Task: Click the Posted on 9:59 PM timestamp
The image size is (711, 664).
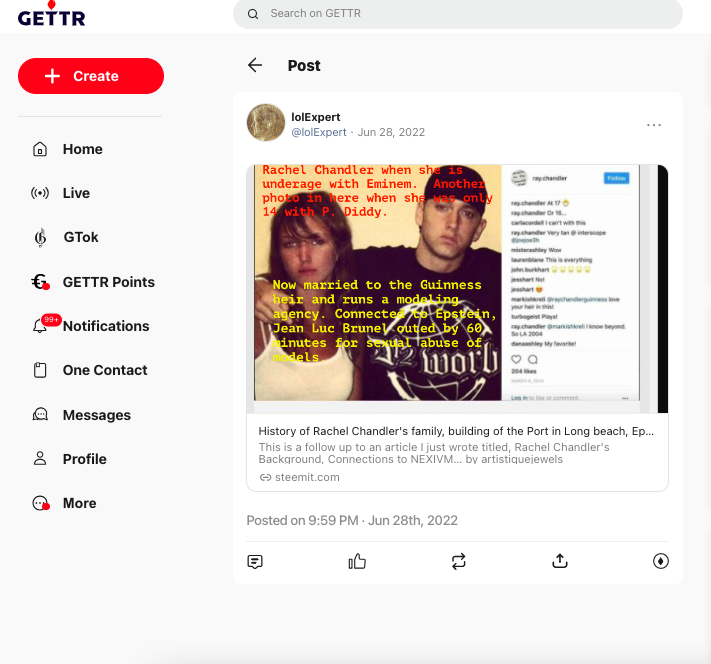Action: pos(352,520)
